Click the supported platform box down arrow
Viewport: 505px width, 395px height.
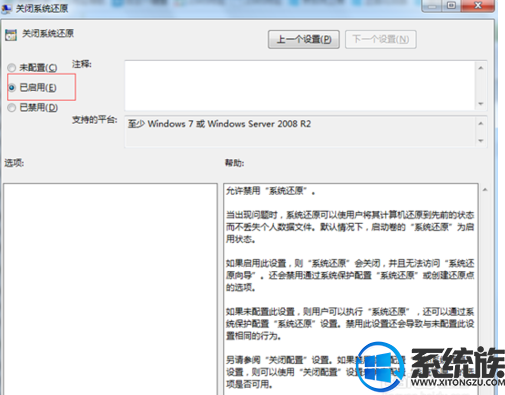[x=481, y=140]
